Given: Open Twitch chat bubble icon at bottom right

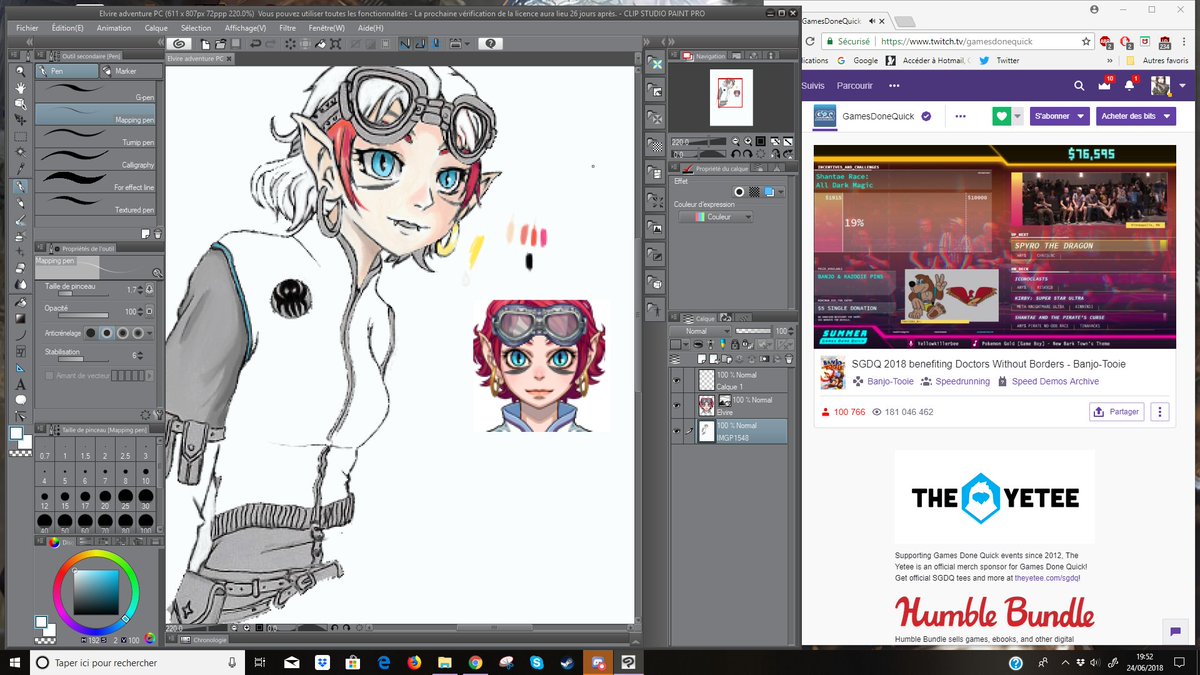Looking at the screenshot, I should click(1175, 631).
